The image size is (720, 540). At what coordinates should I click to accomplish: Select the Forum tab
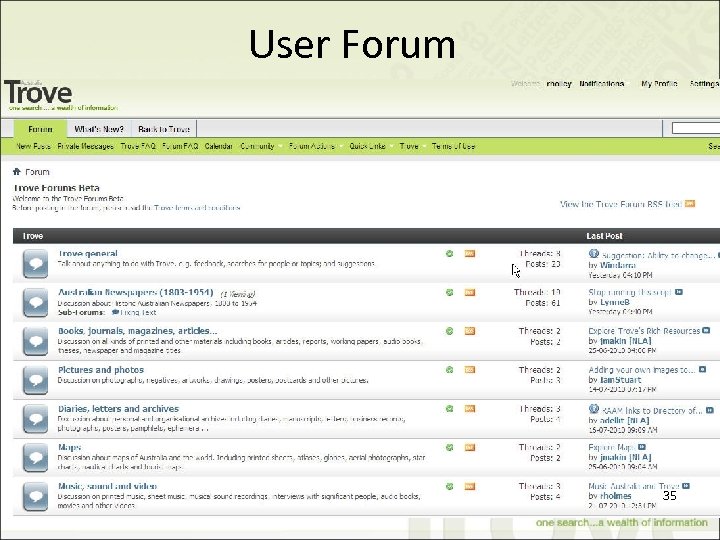pyautogui.click(x=40, y=129)
